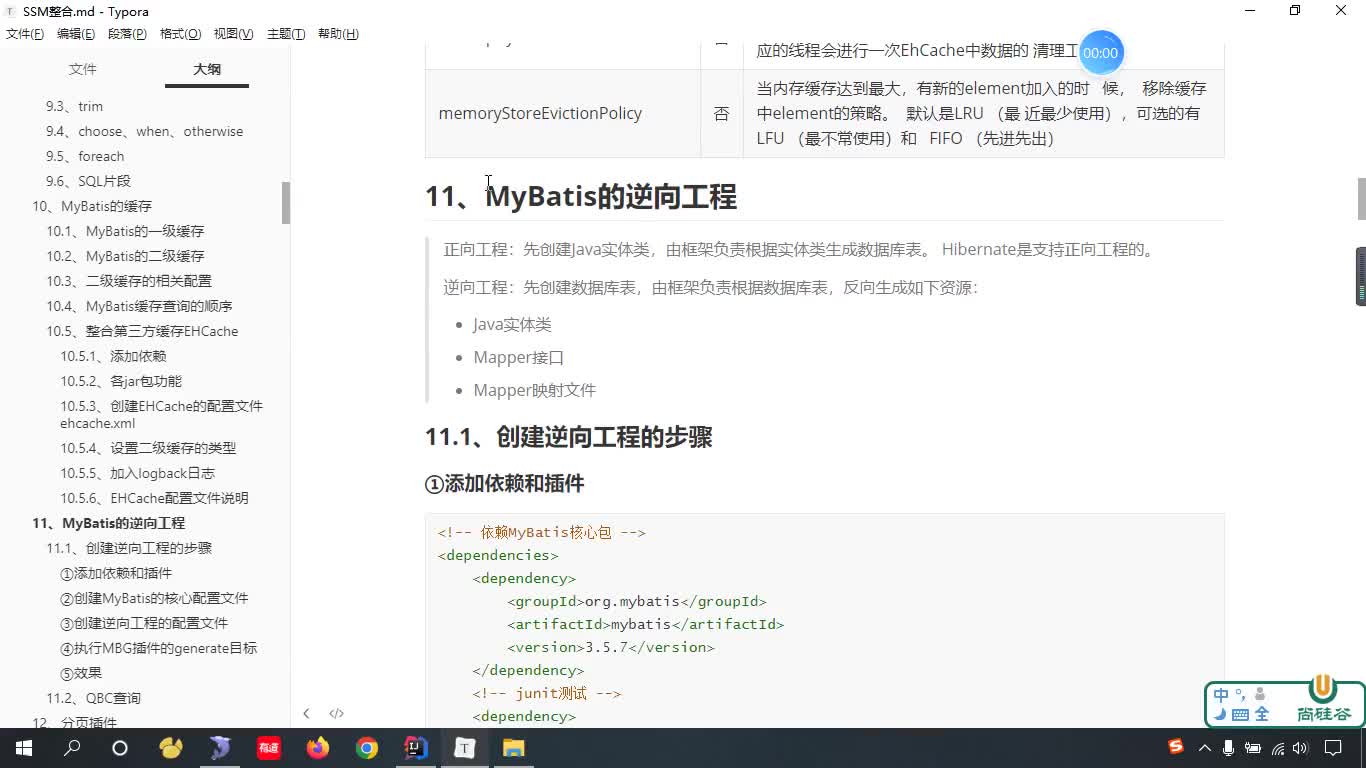The width and height of the screenshot is (1366, 768).
Task: Click the outline sidebar scrollbar thumb
Action: [x=286, y=203]
